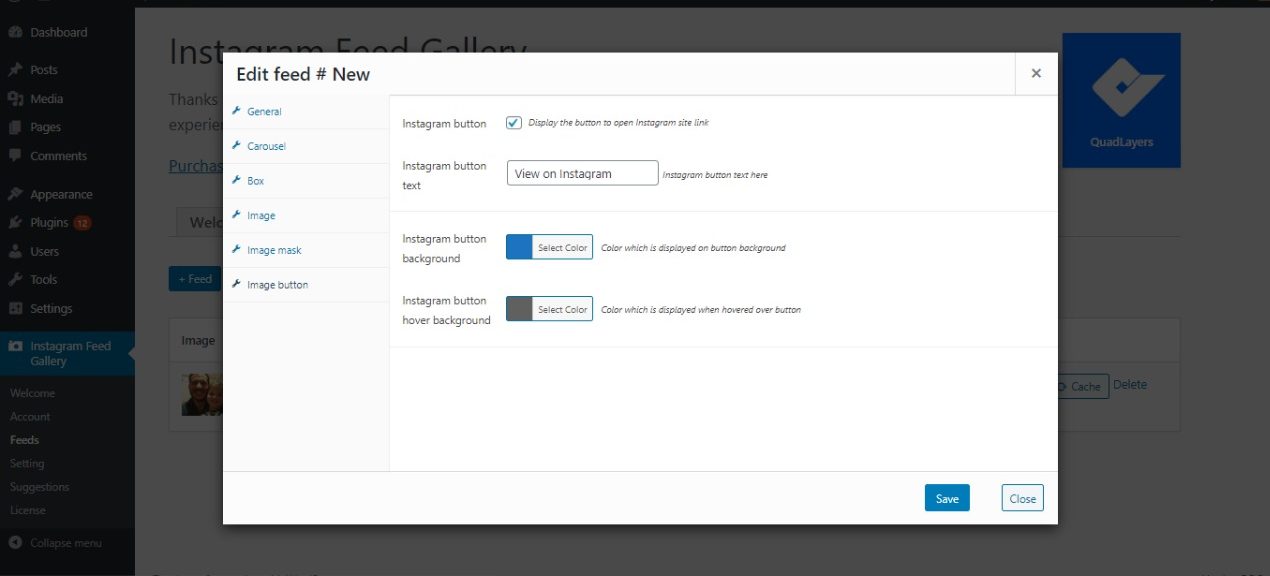Click the wrench icon next to Carousel
Screen dimensions: 1270x576
coord(236,146)
